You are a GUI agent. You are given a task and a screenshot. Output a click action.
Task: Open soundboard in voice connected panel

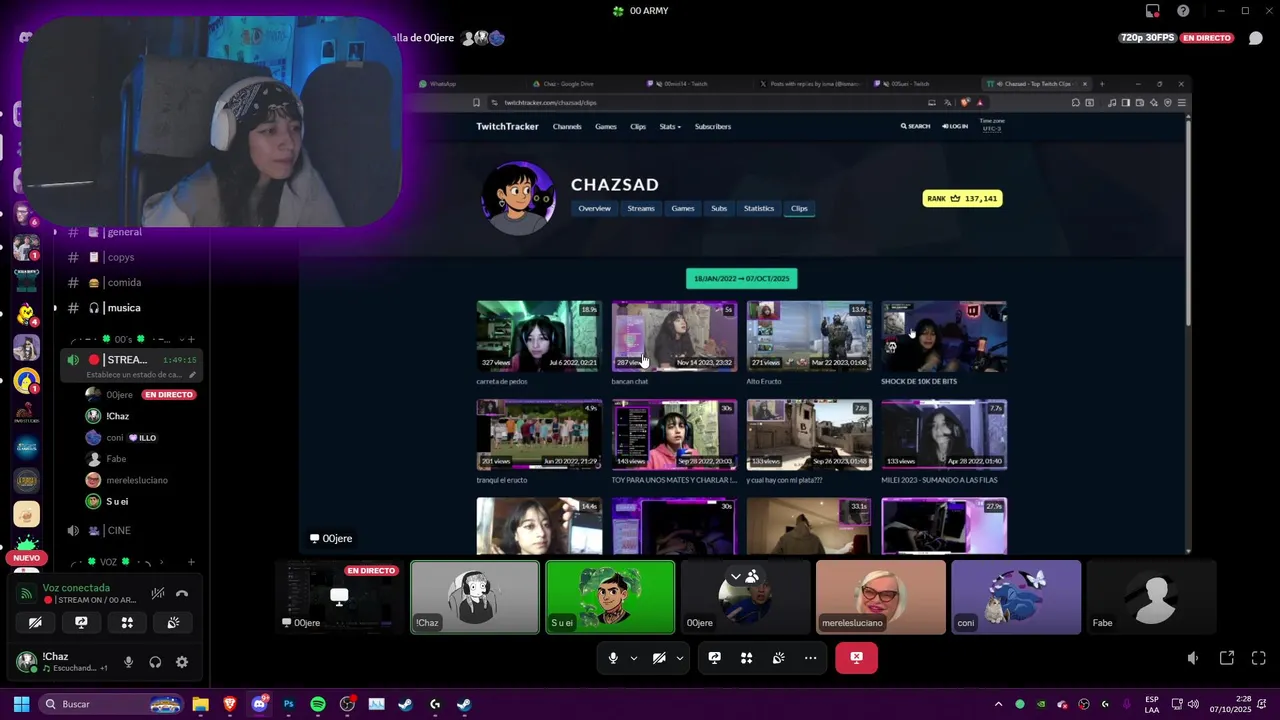[173, 622]
